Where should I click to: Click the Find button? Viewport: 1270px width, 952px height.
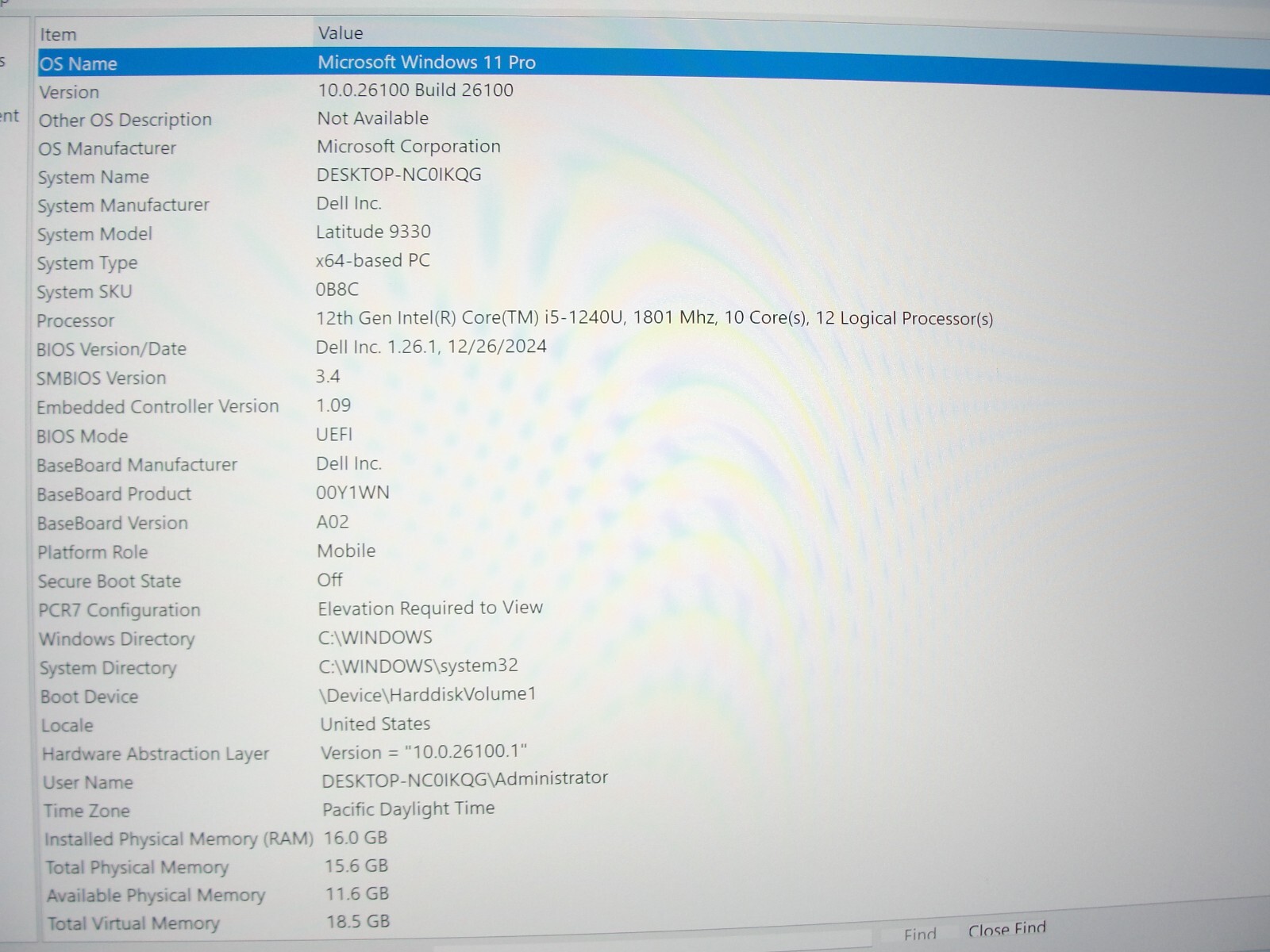coord(920,935)
